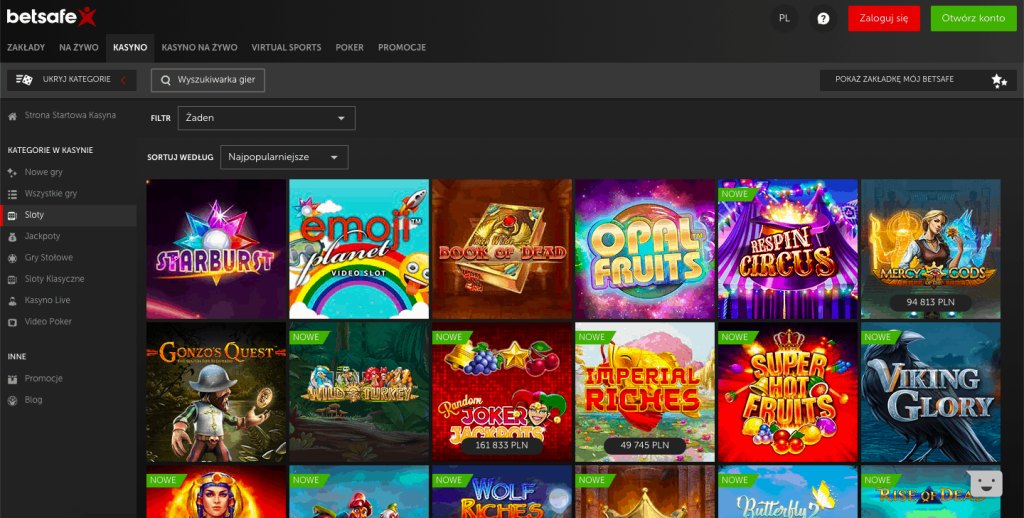The image size is (1024, 518).
Task: Click the Sloty slot machine icon
Action: pyautogui.click(x=12, y=216)
